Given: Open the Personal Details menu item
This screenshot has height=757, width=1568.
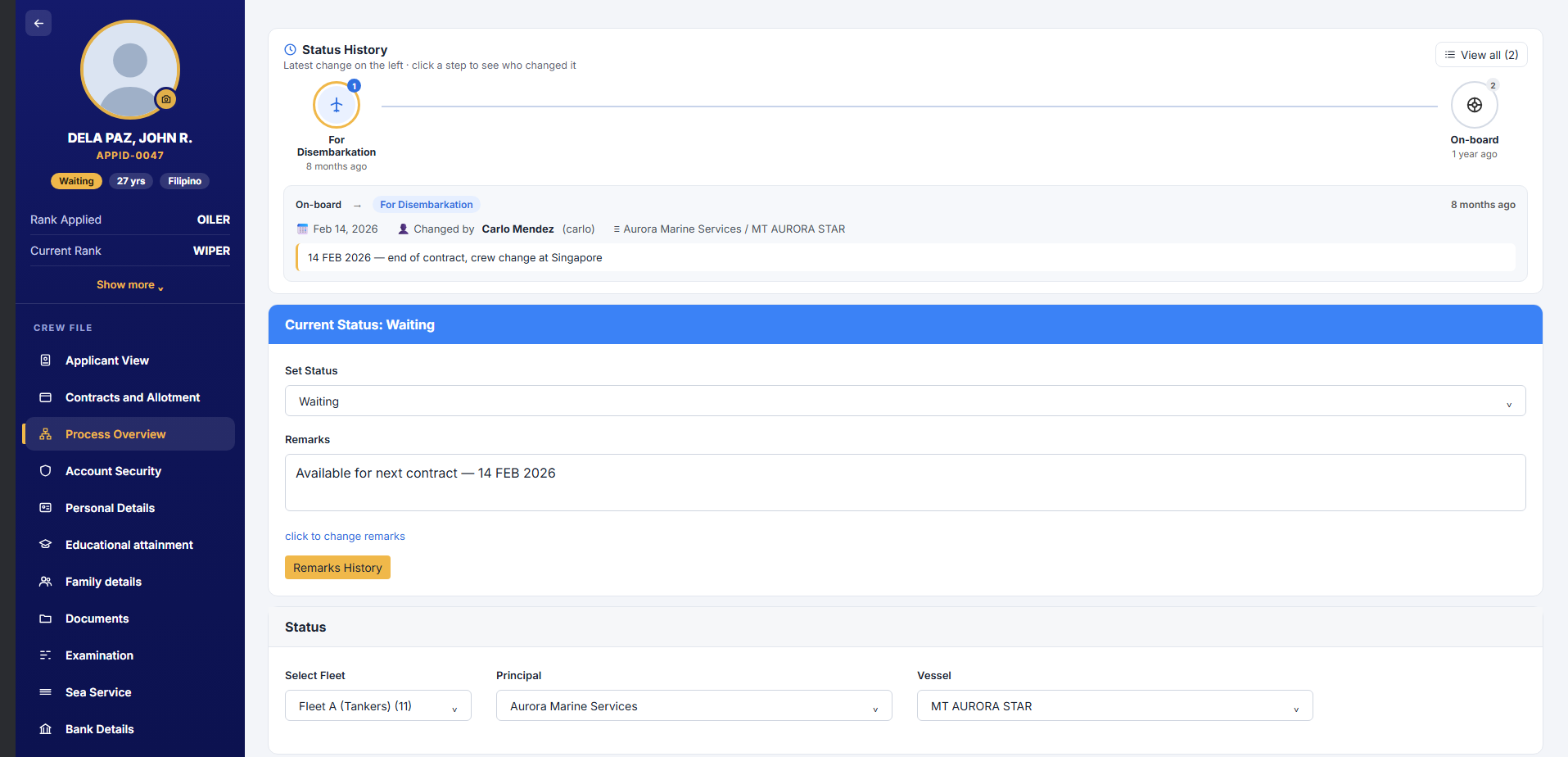Looking at the screenshot, I should 130,508.
